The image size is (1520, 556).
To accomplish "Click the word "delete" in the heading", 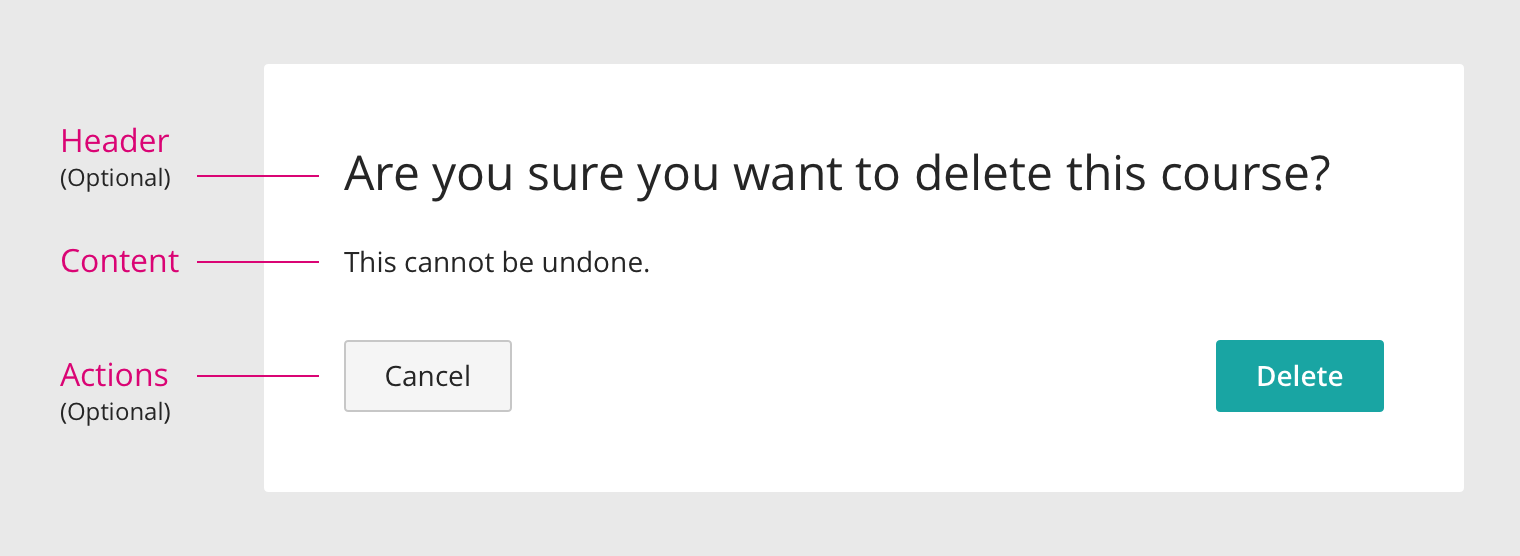I will (x=983, y=174).
